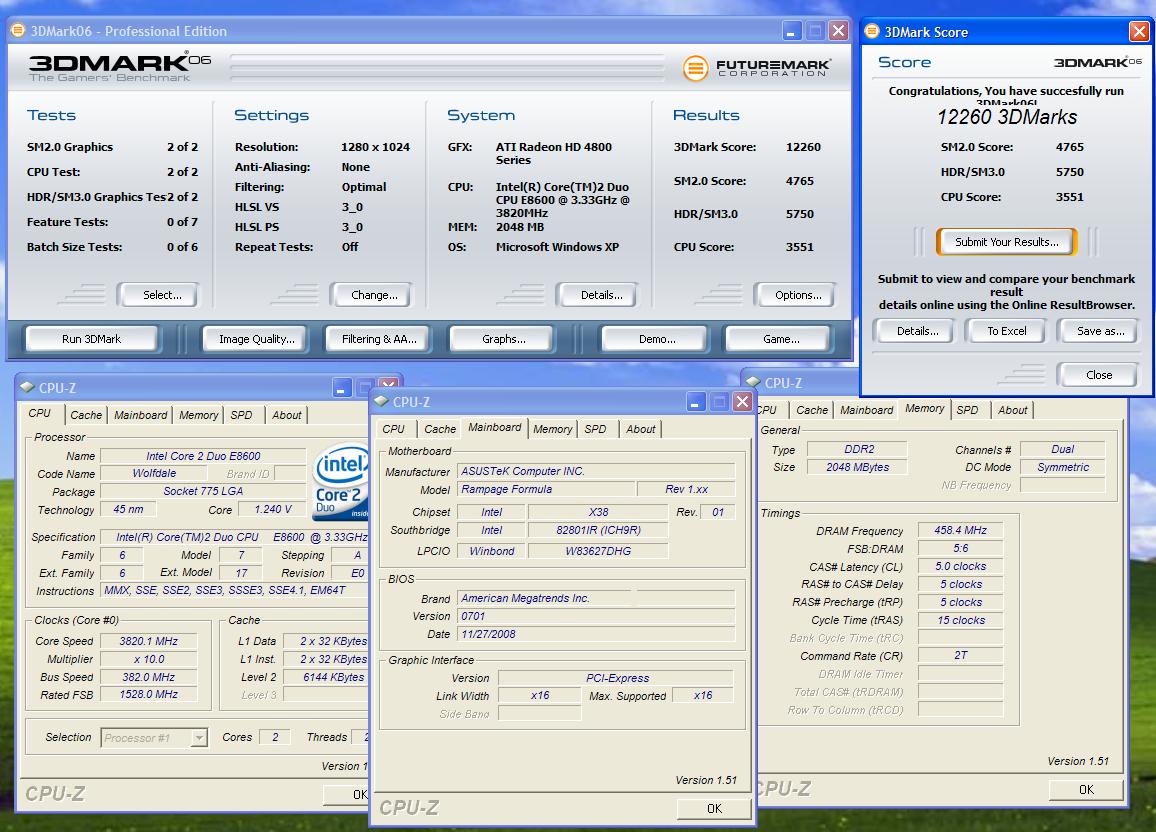
Task: Click the Run 3DMark button
Action: point(91,339)
